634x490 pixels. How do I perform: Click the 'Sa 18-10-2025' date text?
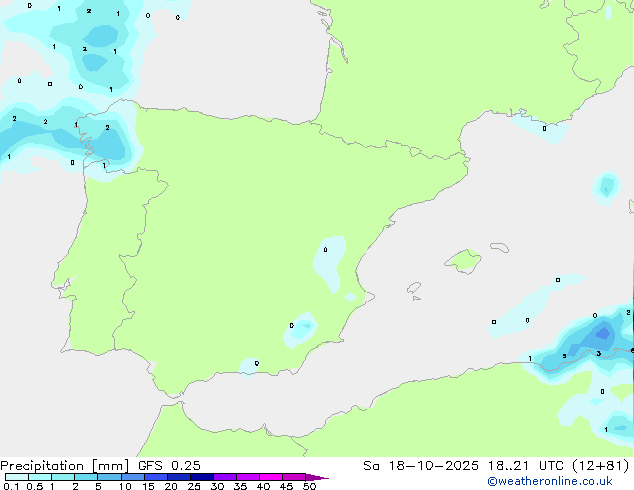(421, 466)
